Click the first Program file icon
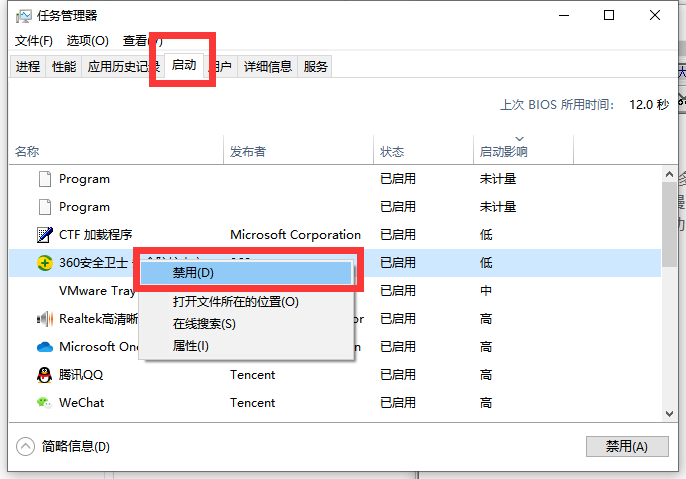 click(44, 179)
